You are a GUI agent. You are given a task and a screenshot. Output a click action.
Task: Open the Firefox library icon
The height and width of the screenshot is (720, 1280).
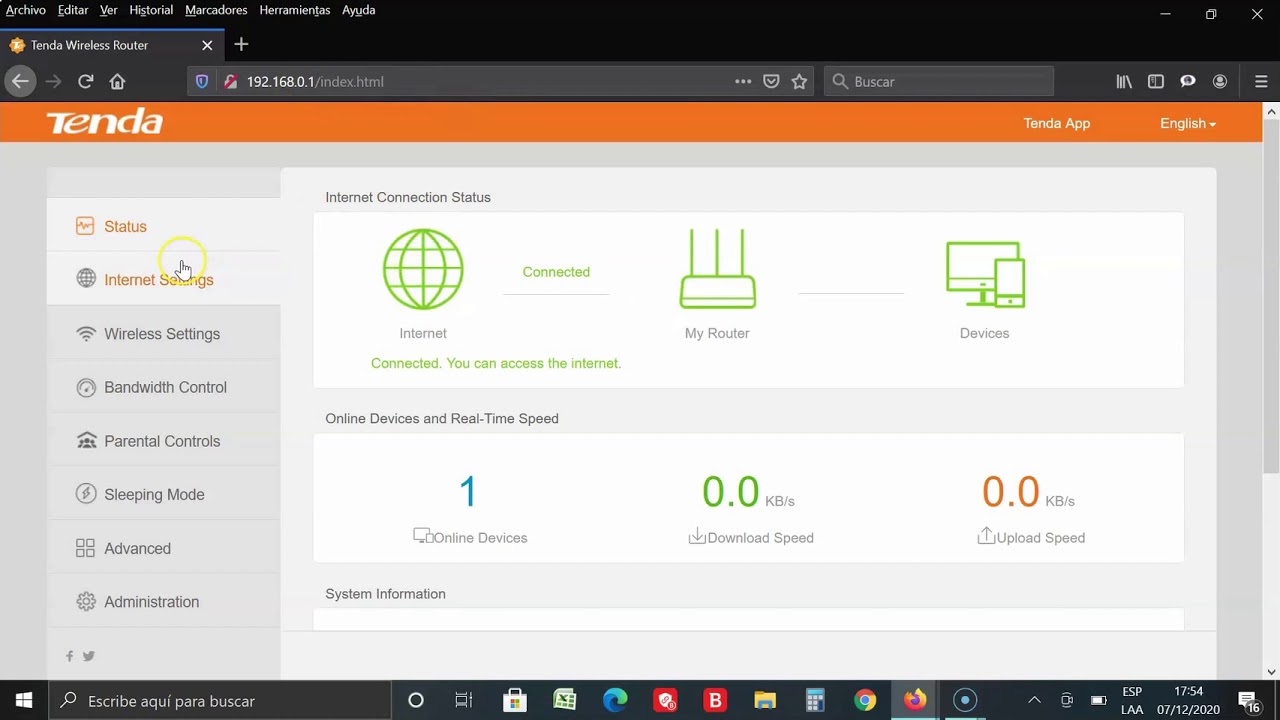[x=1124, y=82]
